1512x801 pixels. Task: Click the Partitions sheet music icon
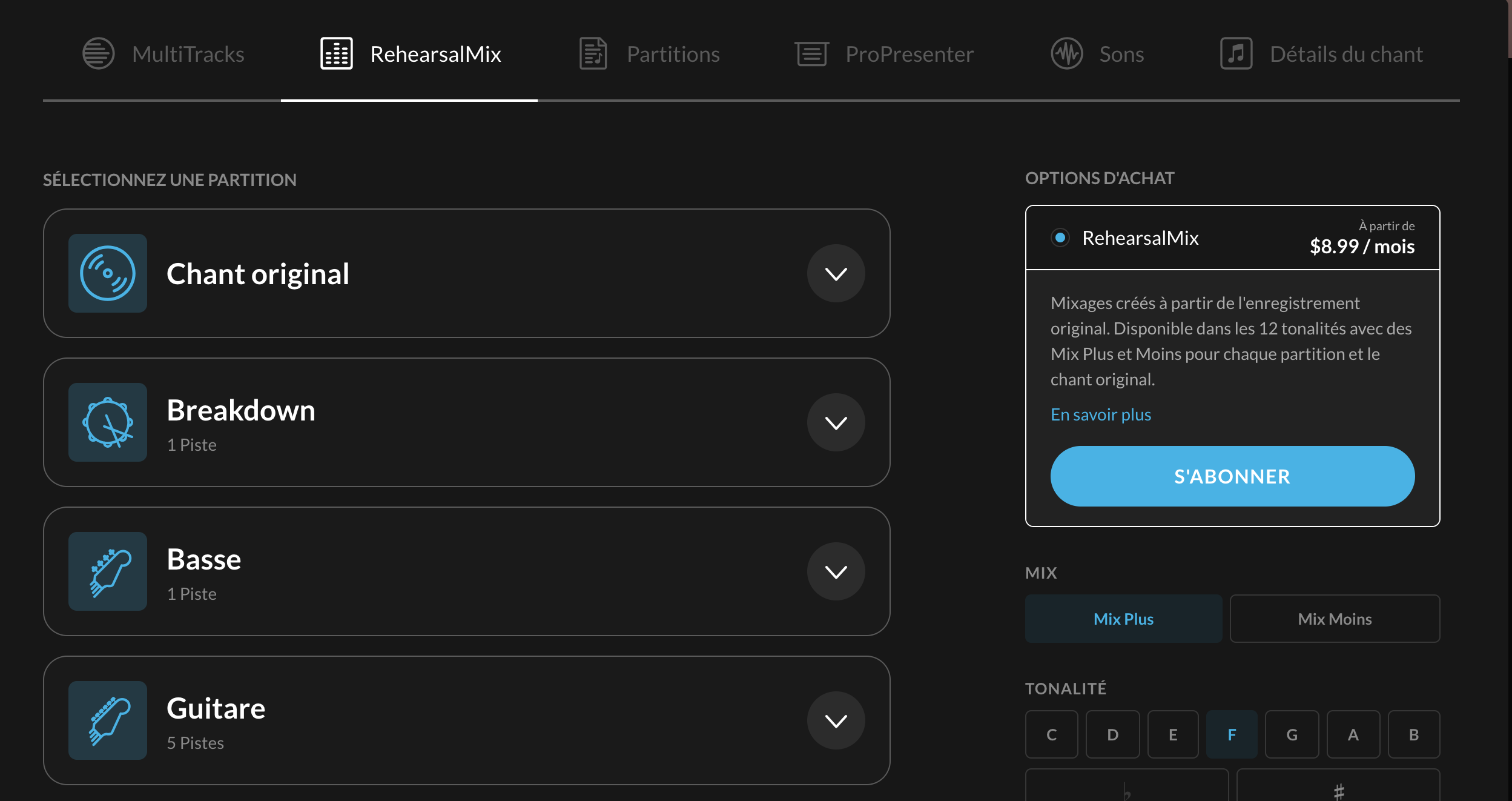click(x=593, y=54)
